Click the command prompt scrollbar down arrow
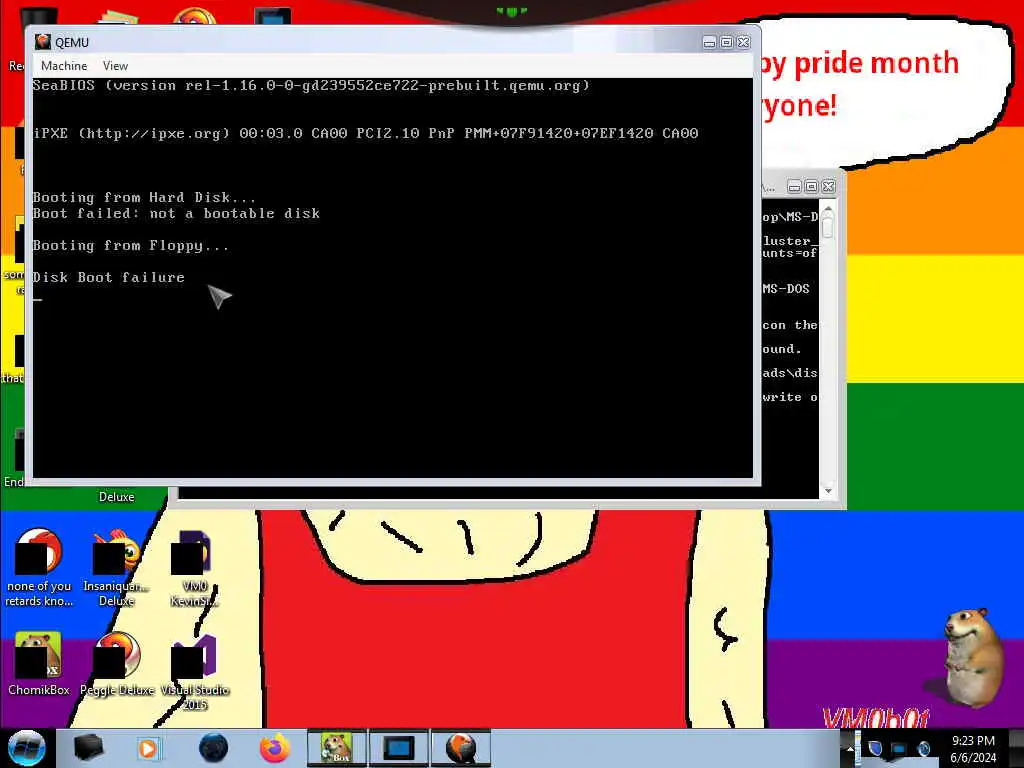1024x768 pixels. tap(828, 491)
